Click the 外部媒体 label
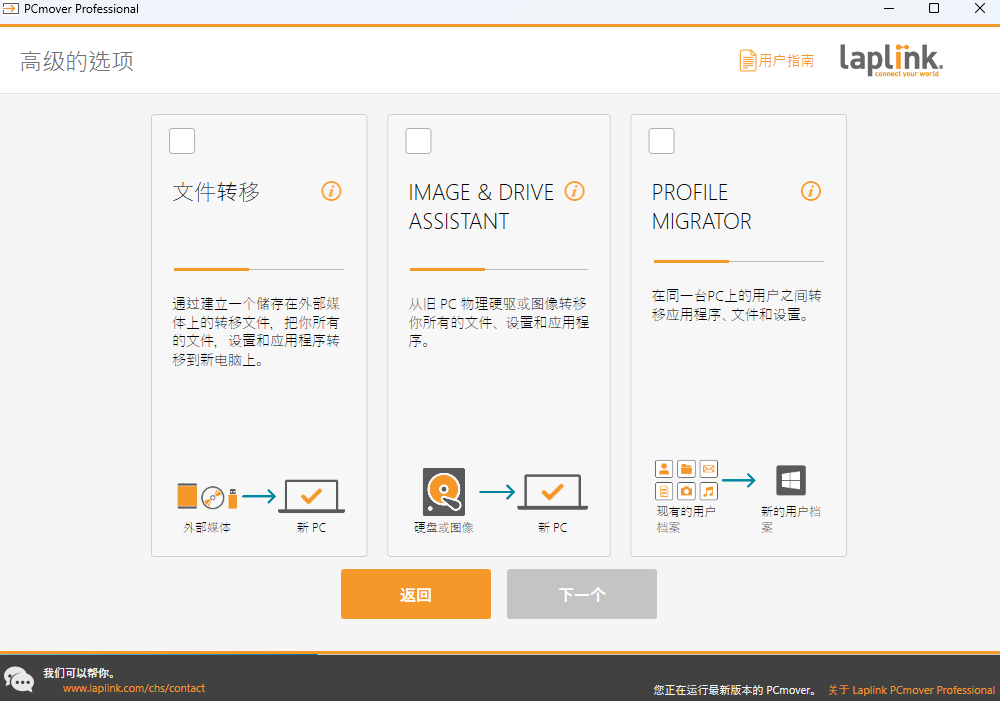Screen dimensions: 1000x701 [x=207, y=528]
